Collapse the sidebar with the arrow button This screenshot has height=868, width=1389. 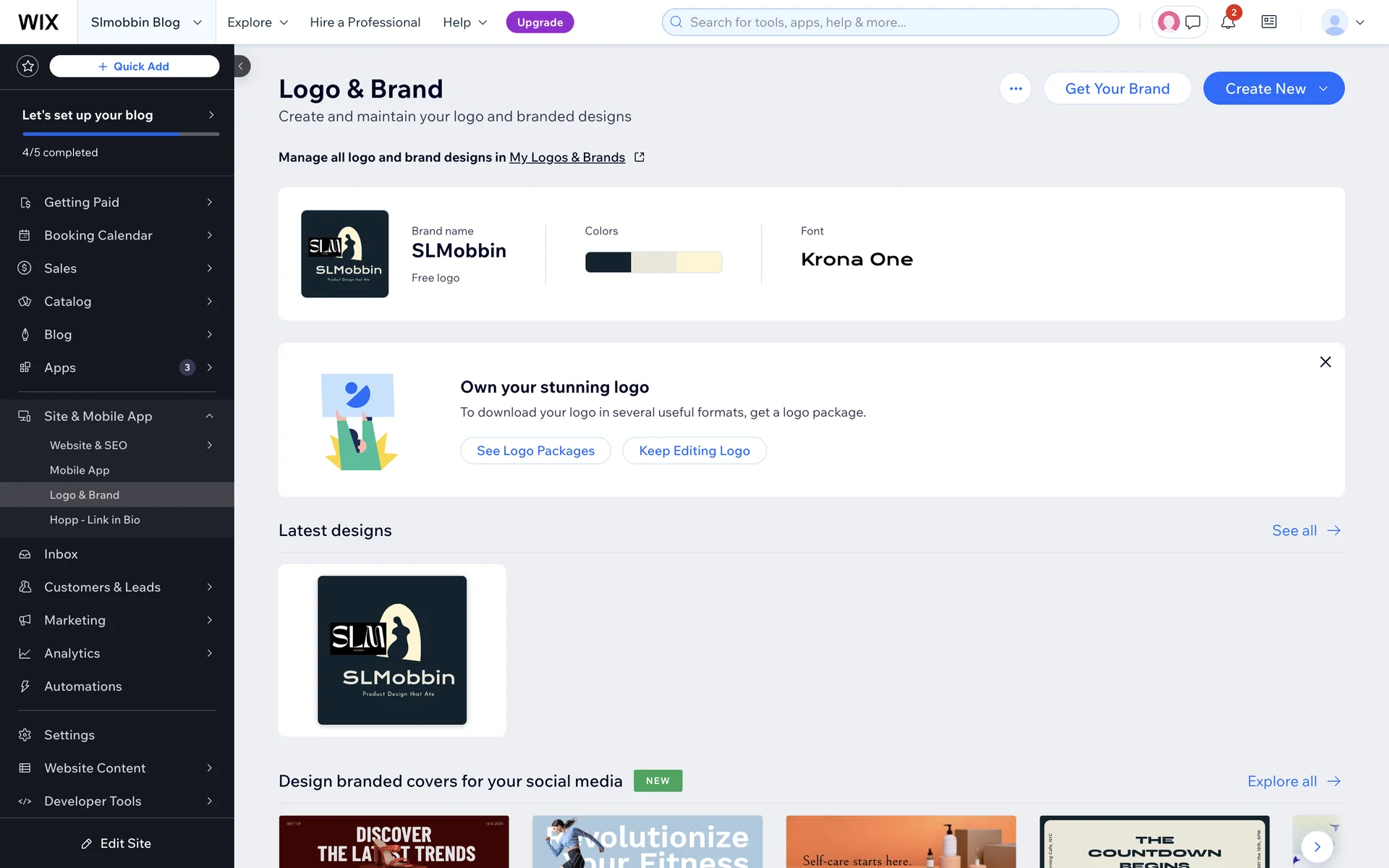coord(242,67)
